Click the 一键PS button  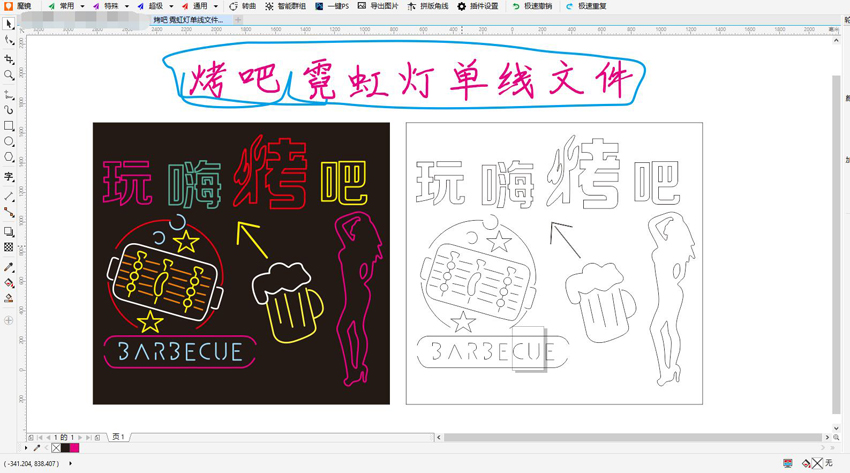pyautogui.click(x=332, y=6)
